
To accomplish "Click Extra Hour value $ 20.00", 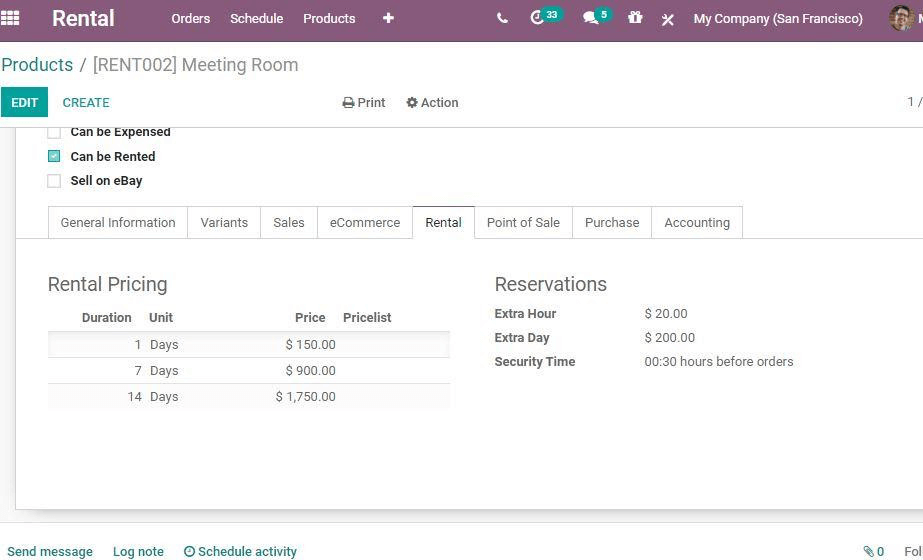I will click(x=666, y=313).
